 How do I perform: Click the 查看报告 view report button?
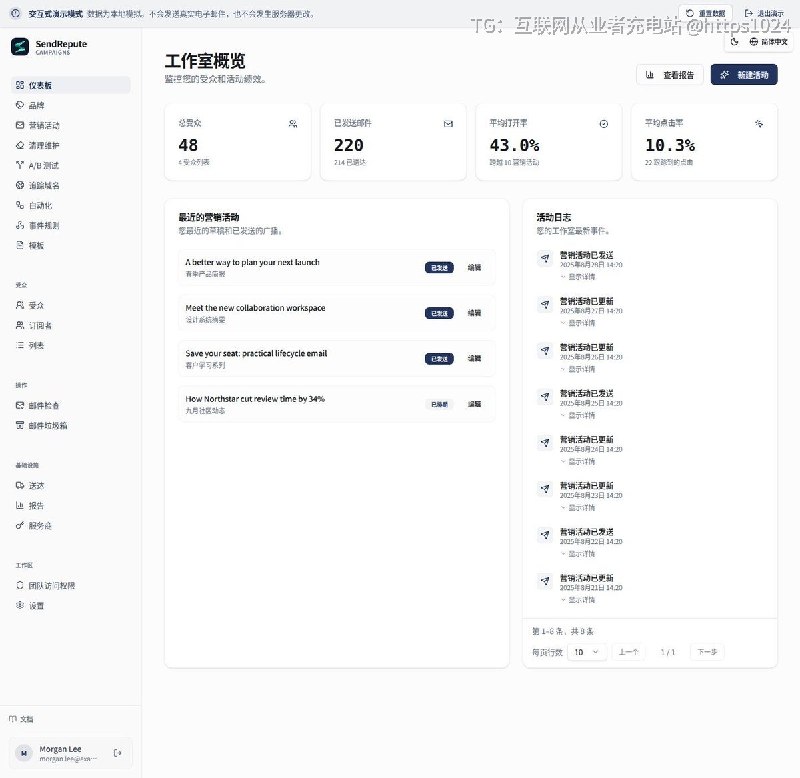(669, 75)
